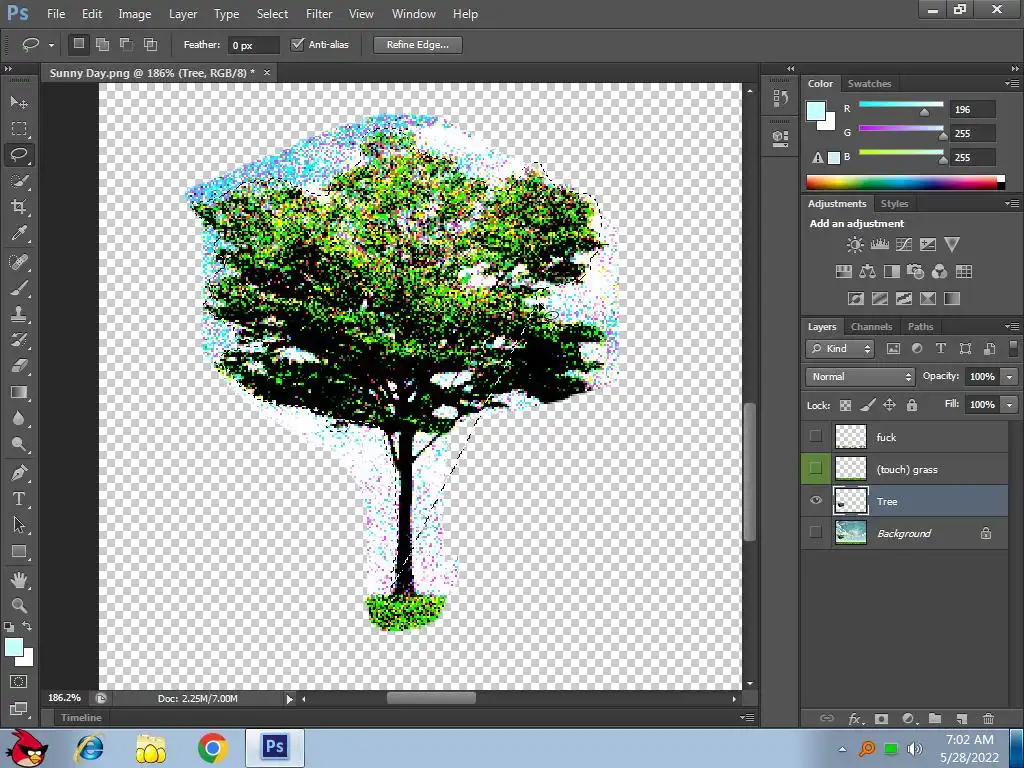Add a Brightness/Contrast adjustment
This screenshot has width=1024, height=768.
[x=855, y=244]
